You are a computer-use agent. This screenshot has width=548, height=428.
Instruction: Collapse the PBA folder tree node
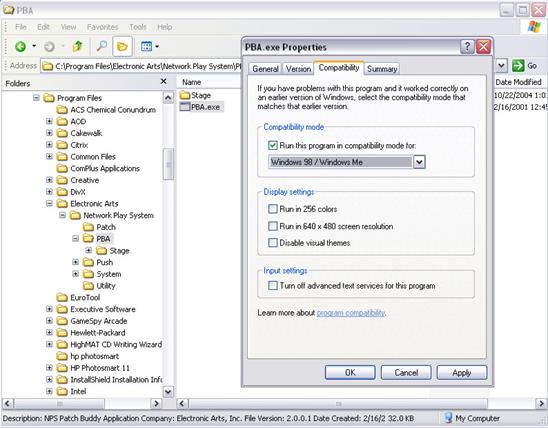pos(75,239)
